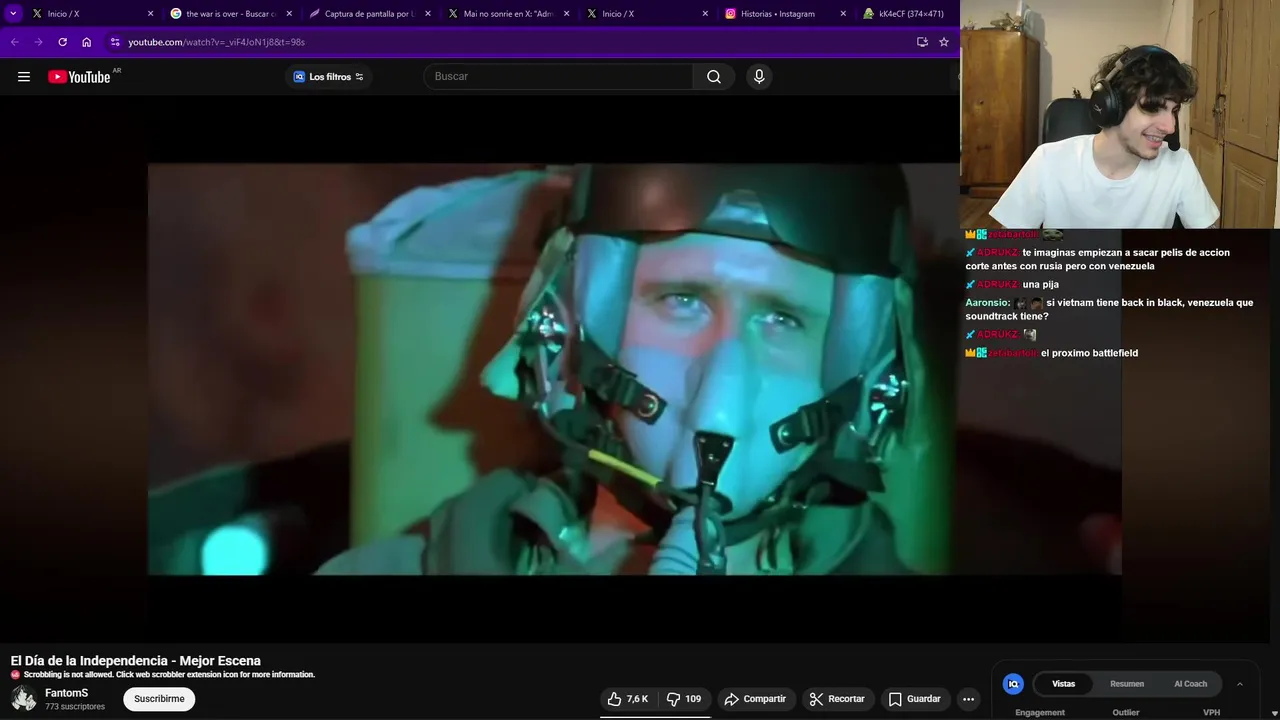Click the 'Outlier' label in the stats panel
1280x720 pixels.
coord(1126,712)
